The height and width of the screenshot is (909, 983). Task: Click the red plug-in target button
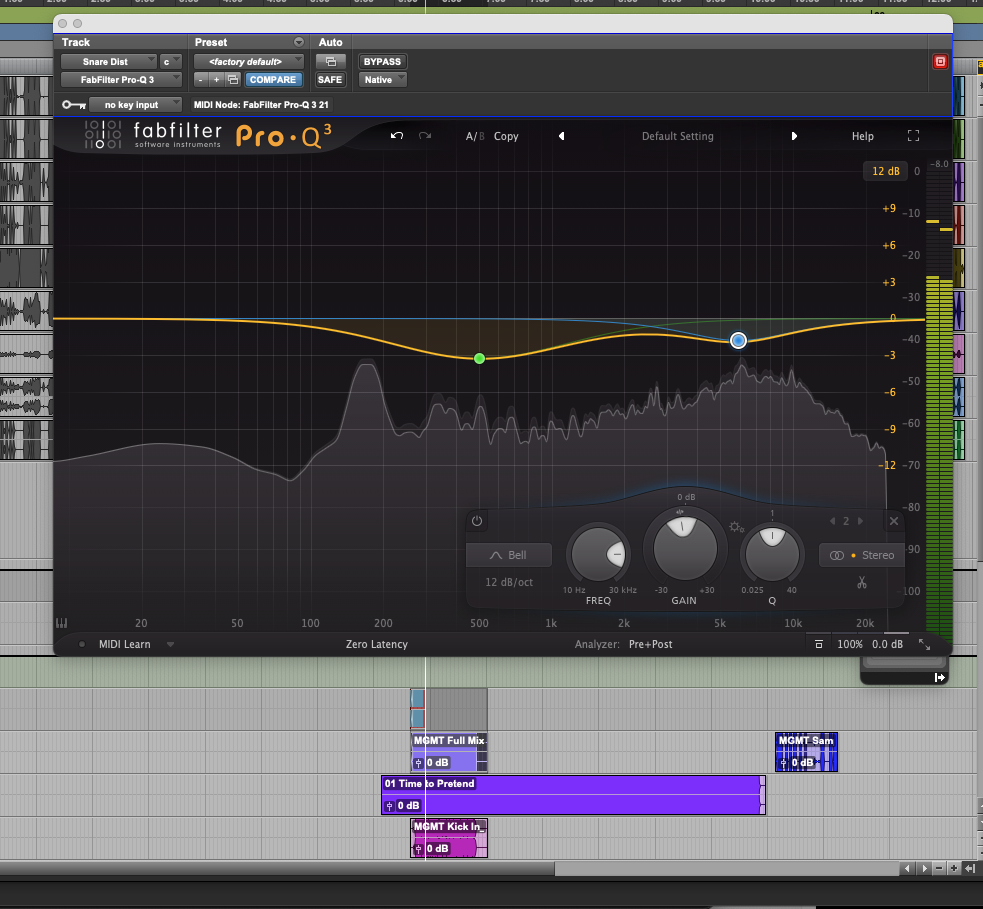[940, 61]
